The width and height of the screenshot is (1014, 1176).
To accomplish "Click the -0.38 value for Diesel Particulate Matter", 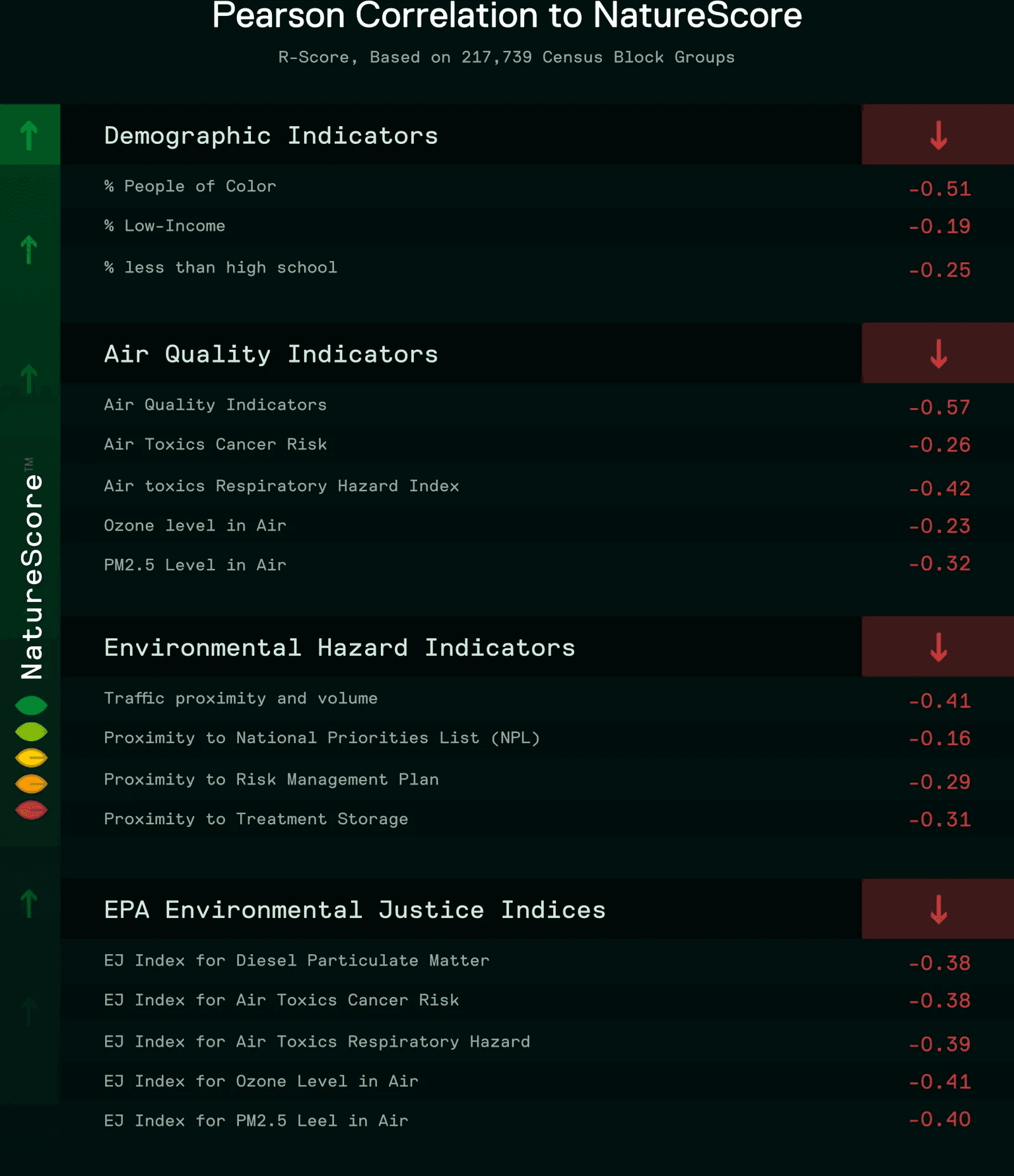I will click(939, 964).
